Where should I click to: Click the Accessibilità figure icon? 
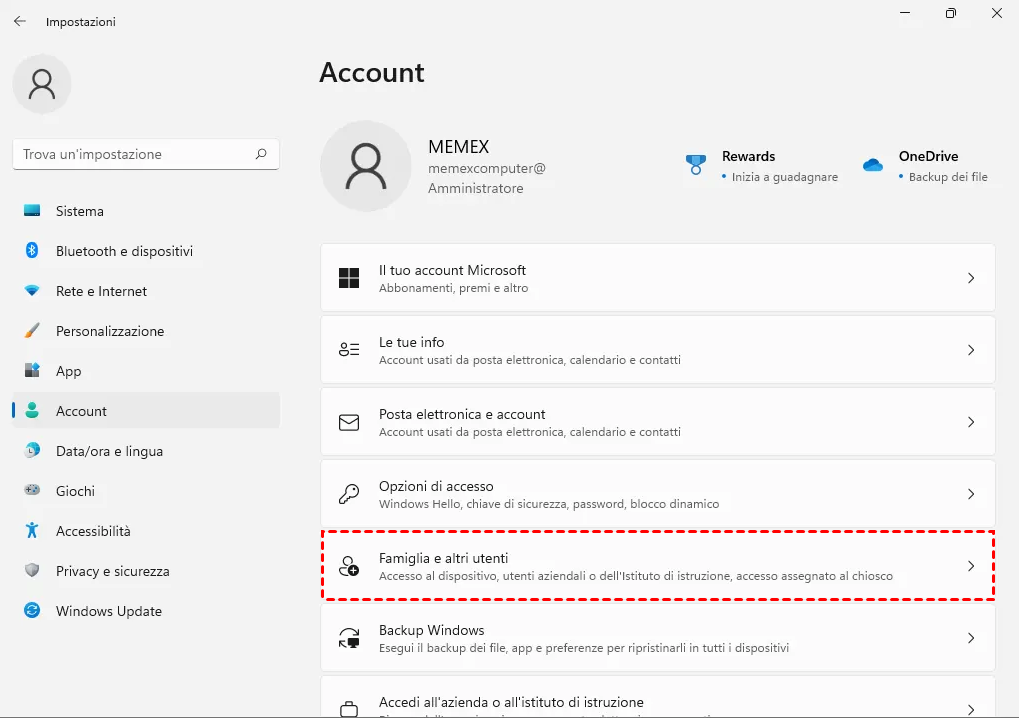coord(32,531)
